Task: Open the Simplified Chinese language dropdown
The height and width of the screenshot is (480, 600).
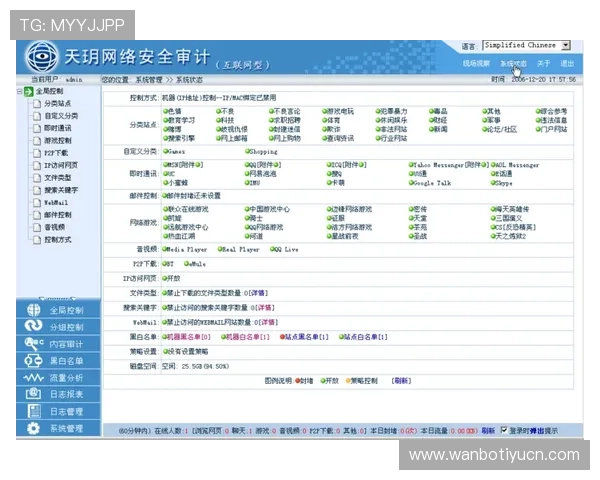Action: (x=527, y=45)
